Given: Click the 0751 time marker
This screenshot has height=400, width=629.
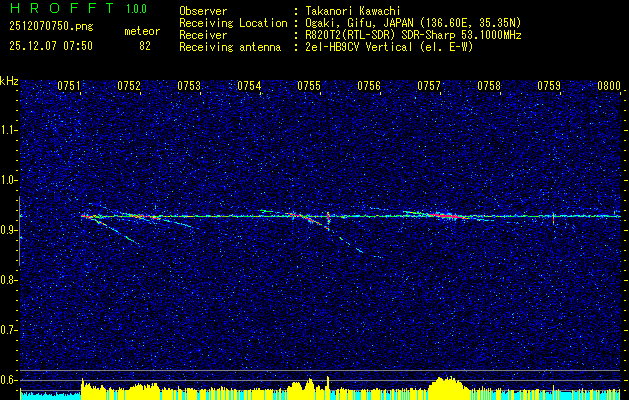Looking at the screenshot, I should [x=69, y=86].
